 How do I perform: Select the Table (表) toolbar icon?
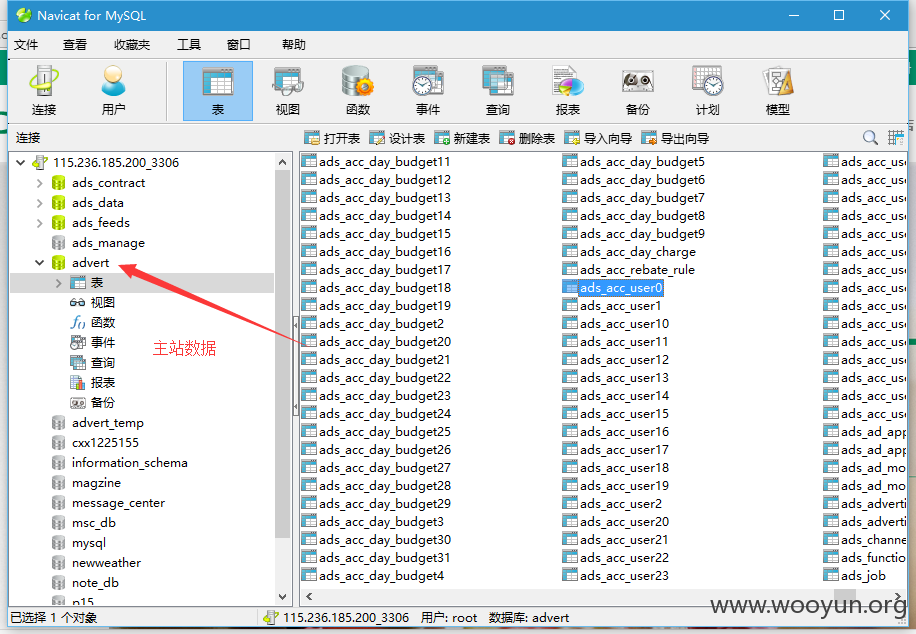click(218, 91)
